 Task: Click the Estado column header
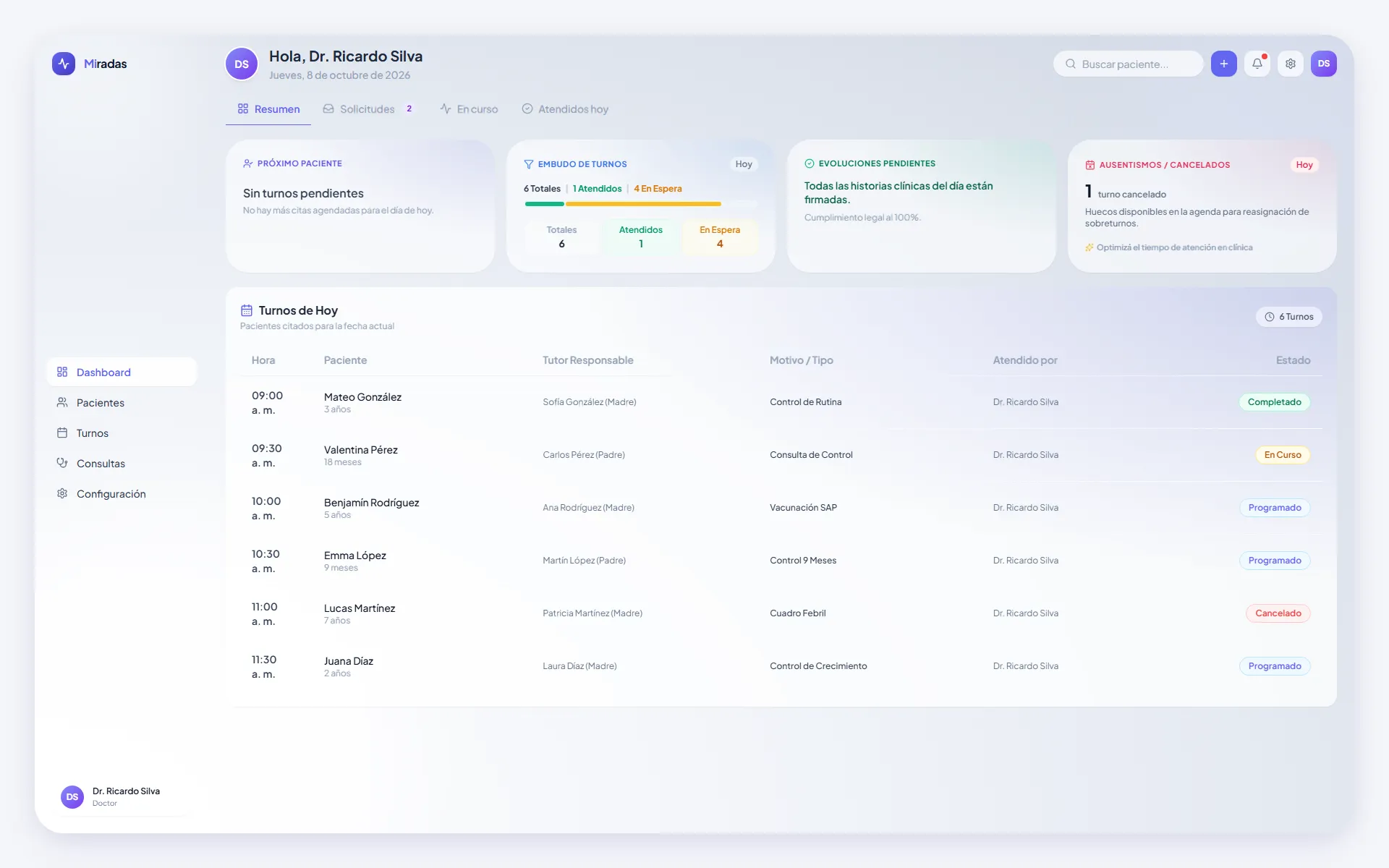(x=1293, y=360)
